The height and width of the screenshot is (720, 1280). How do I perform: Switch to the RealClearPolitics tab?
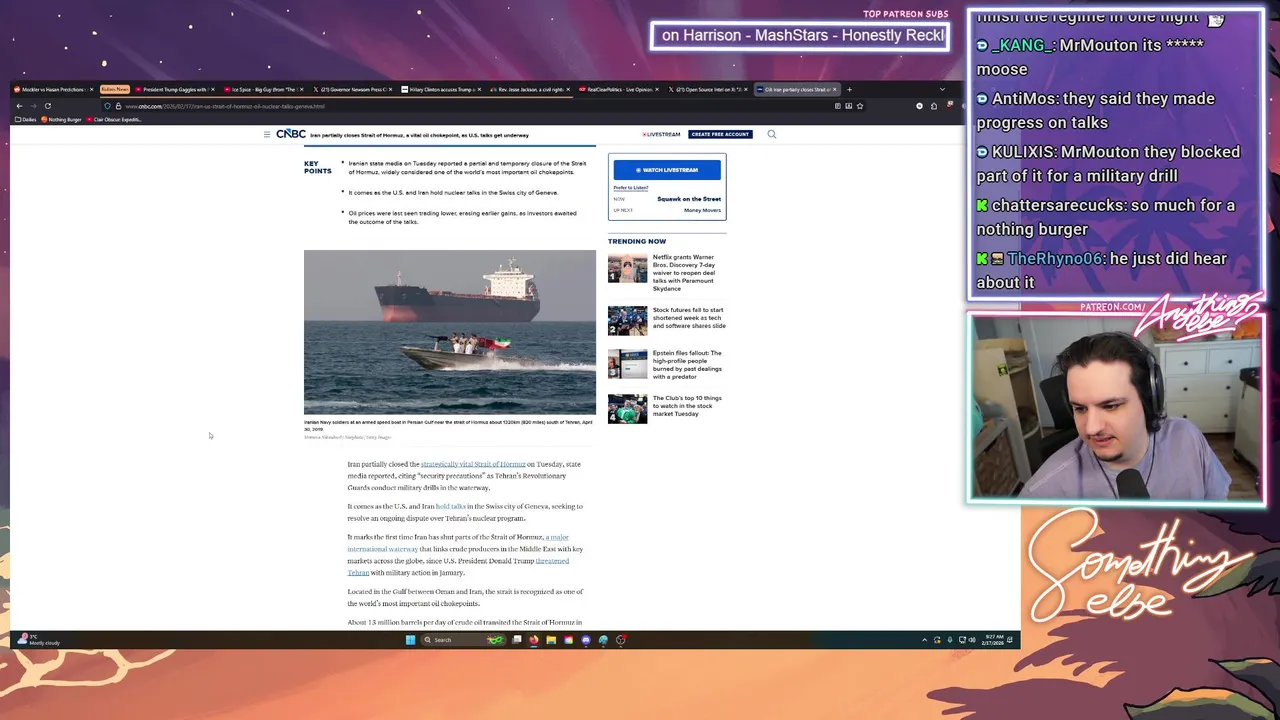click(620, 89)
